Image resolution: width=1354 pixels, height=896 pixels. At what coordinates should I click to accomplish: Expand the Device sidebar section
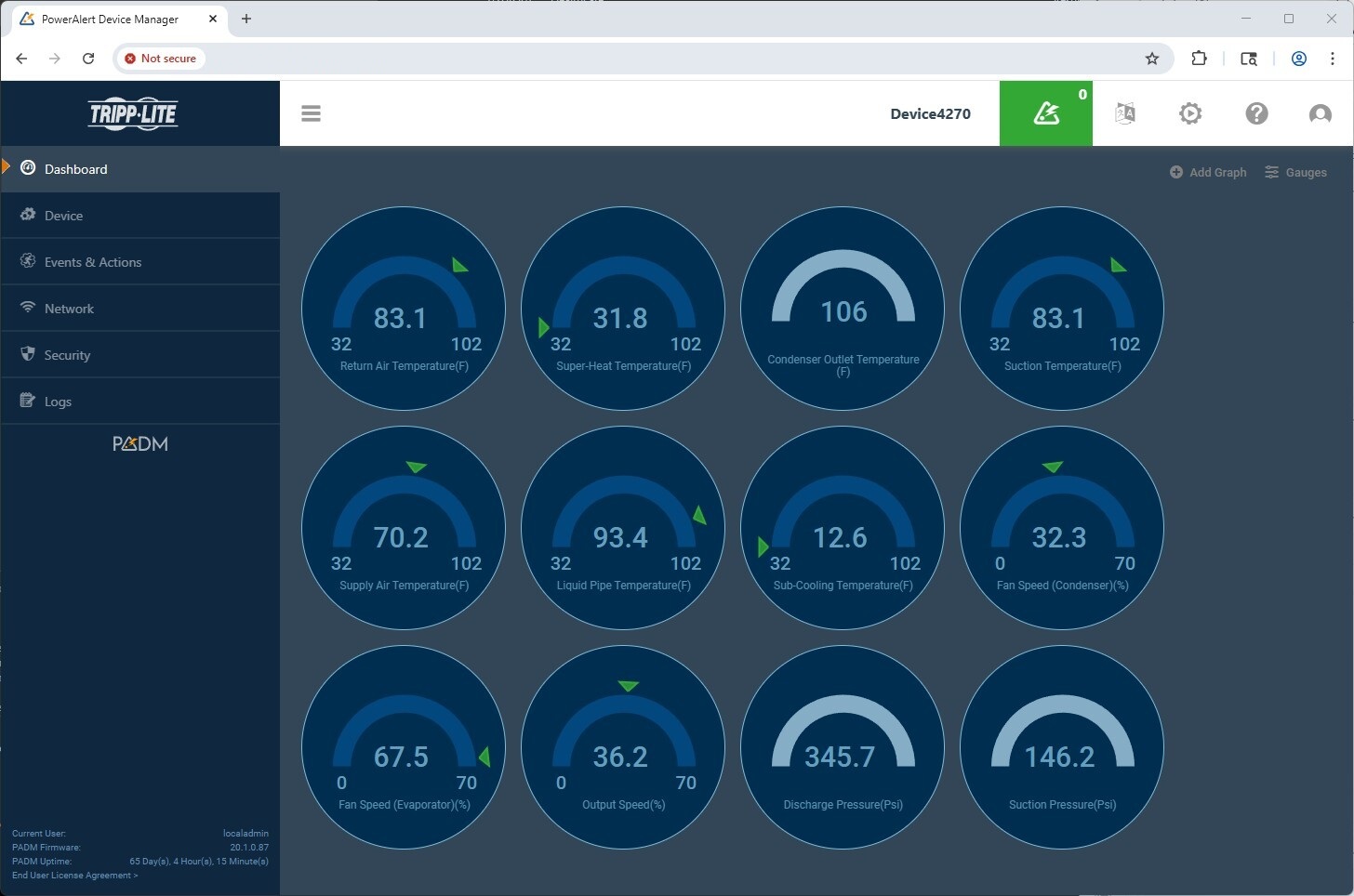[x=63, y=216]
